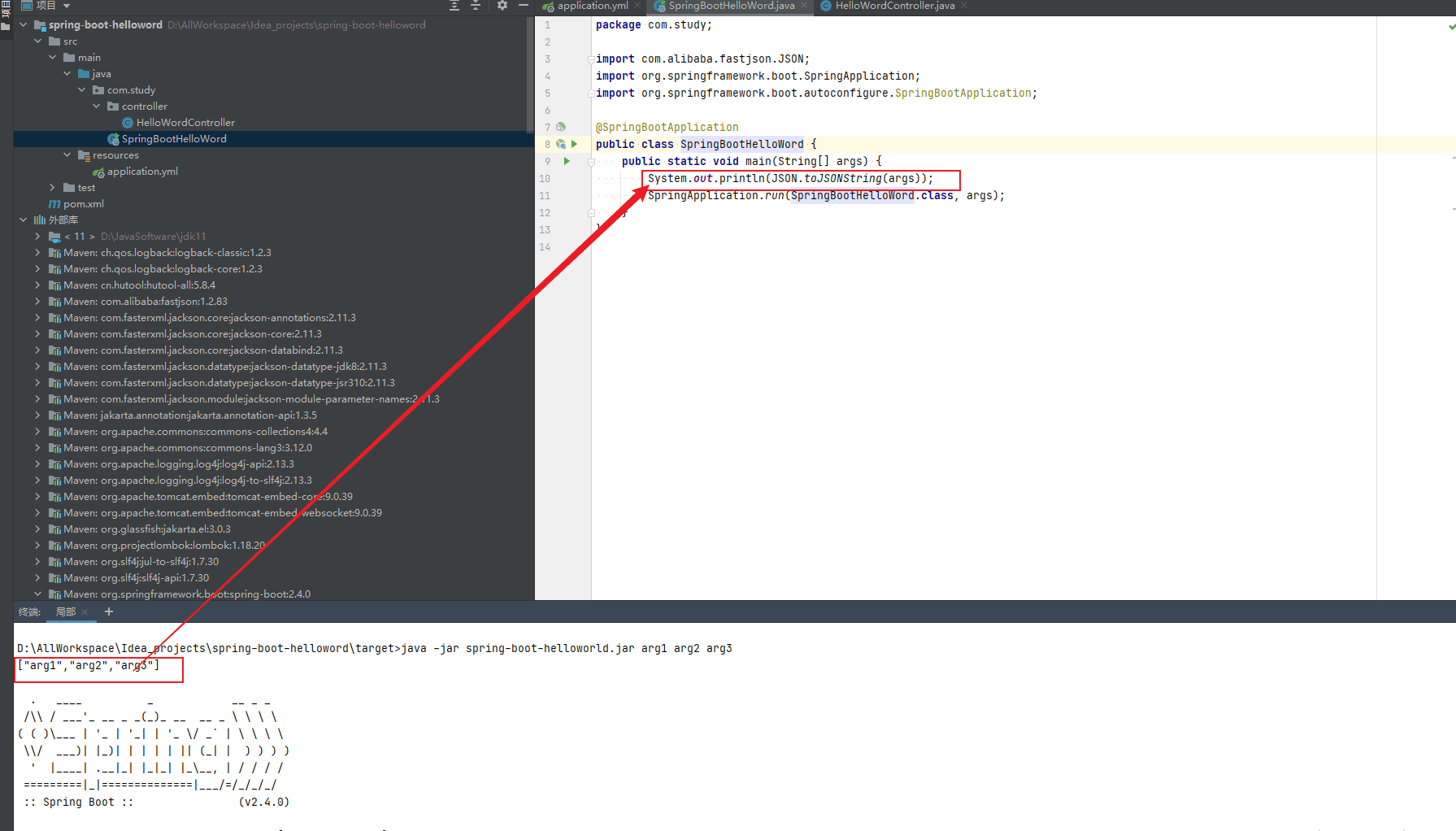Run main method from line 9 gutter arrow
This screenshot has height=831, width=1456.
pos(567,161)
